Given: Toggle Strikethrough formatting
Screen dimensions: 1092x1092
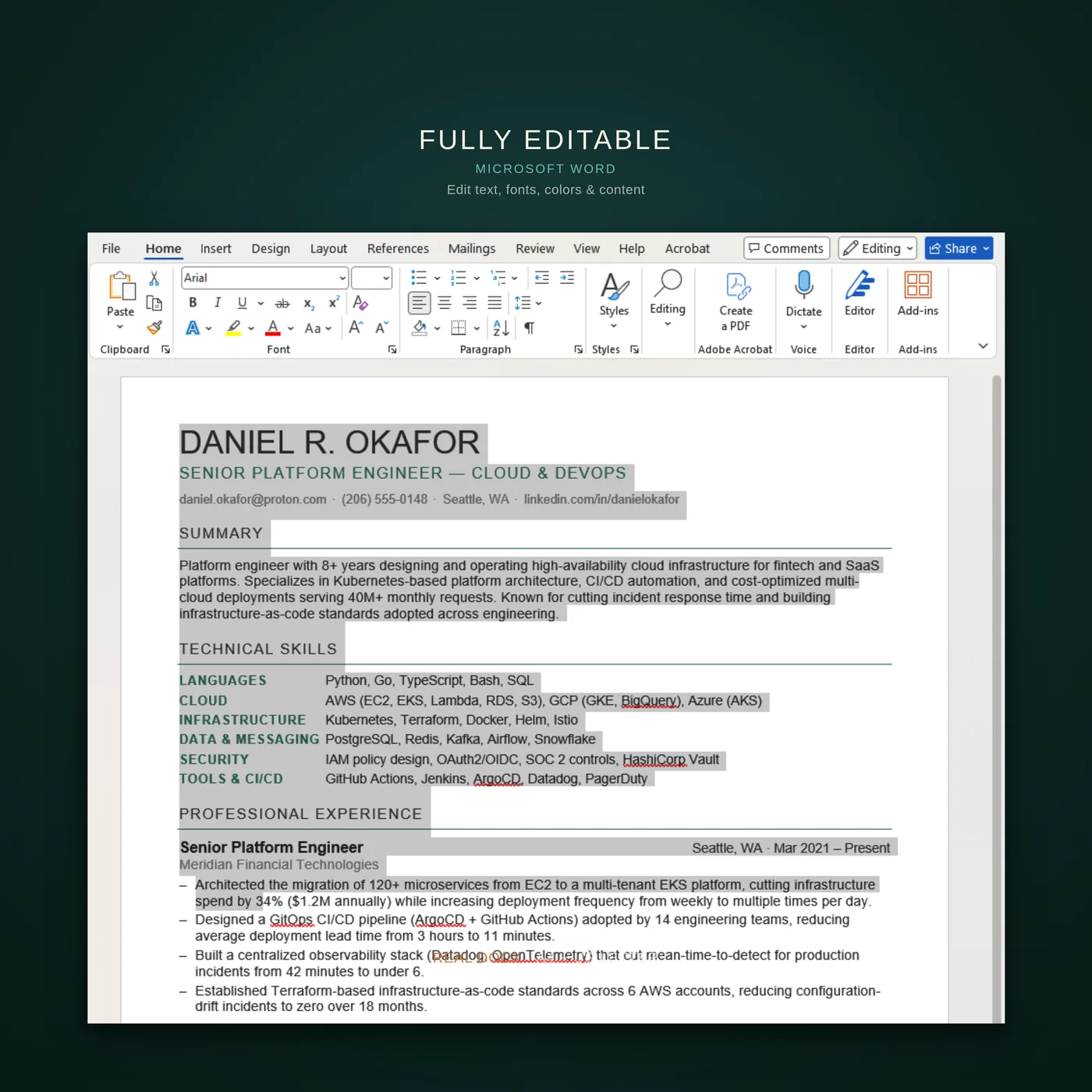Looking at the screenshot, I should point(282,303).
